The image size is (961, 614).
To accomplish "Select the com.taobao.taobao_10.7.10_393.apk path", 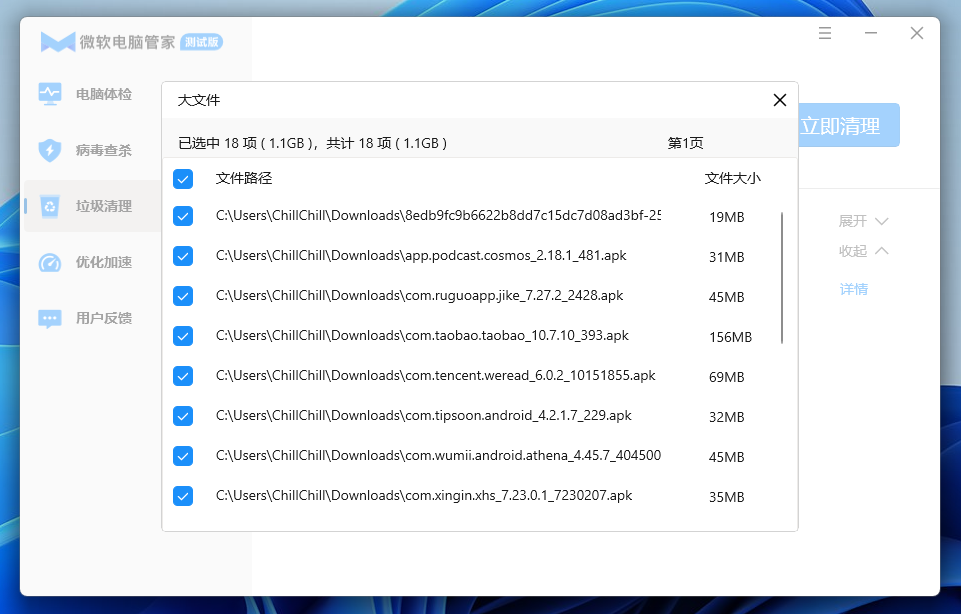I will [x=422, y=336].
